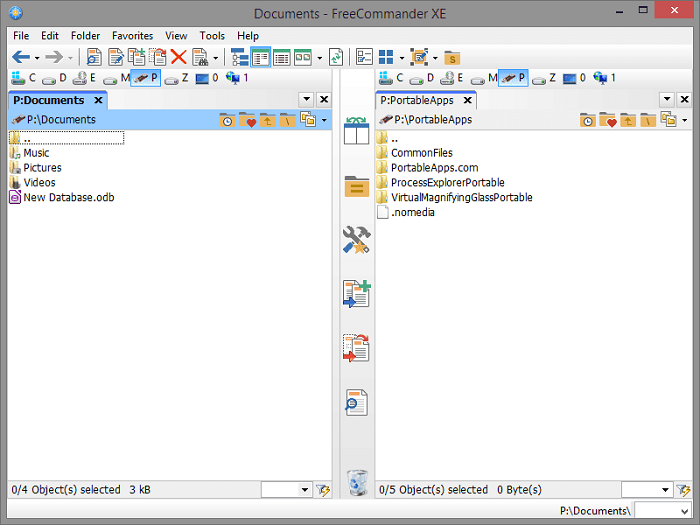
Task: Open the view mode dropdown arrow
Action: click(x=320, y=58)
